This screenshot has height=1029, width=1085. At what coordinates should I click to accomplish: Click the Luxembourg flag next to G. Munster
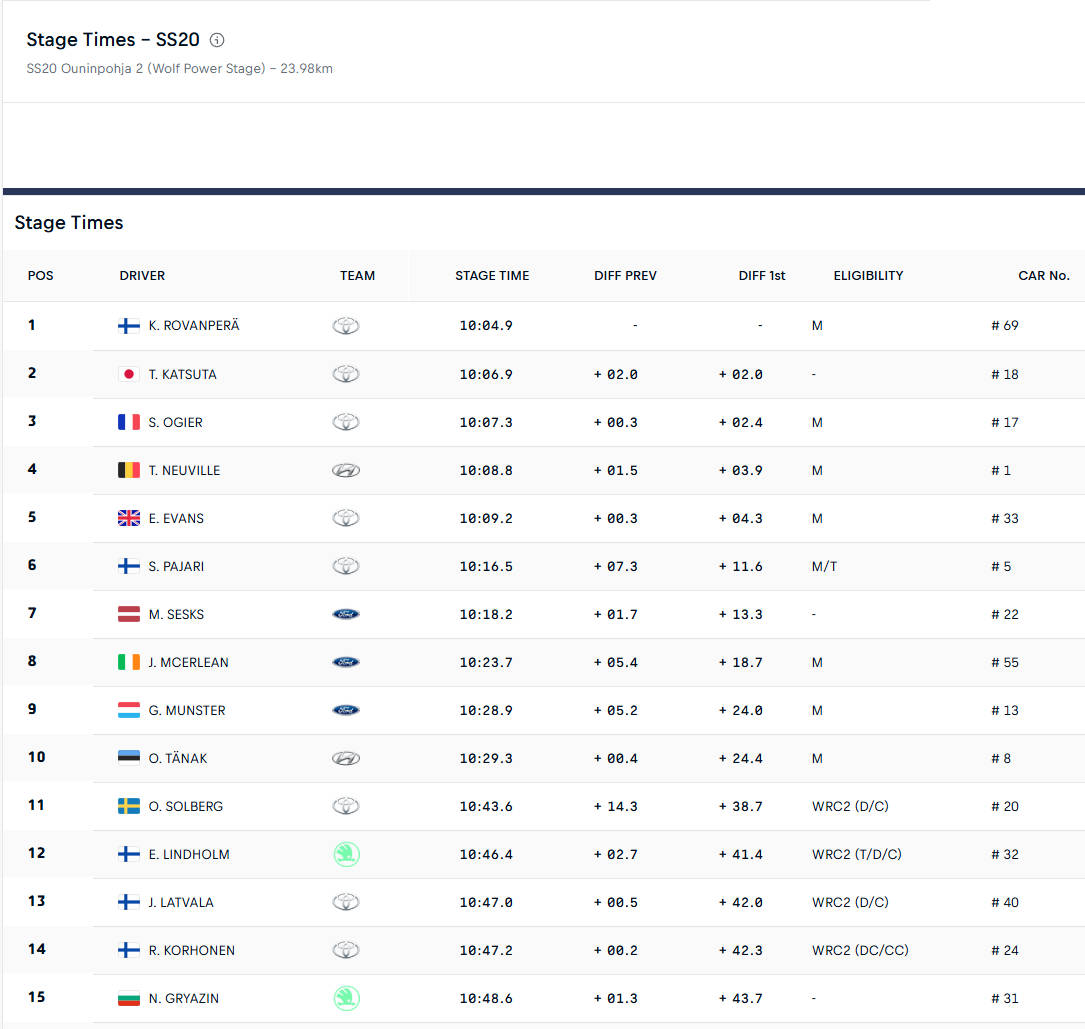[129, 710]
